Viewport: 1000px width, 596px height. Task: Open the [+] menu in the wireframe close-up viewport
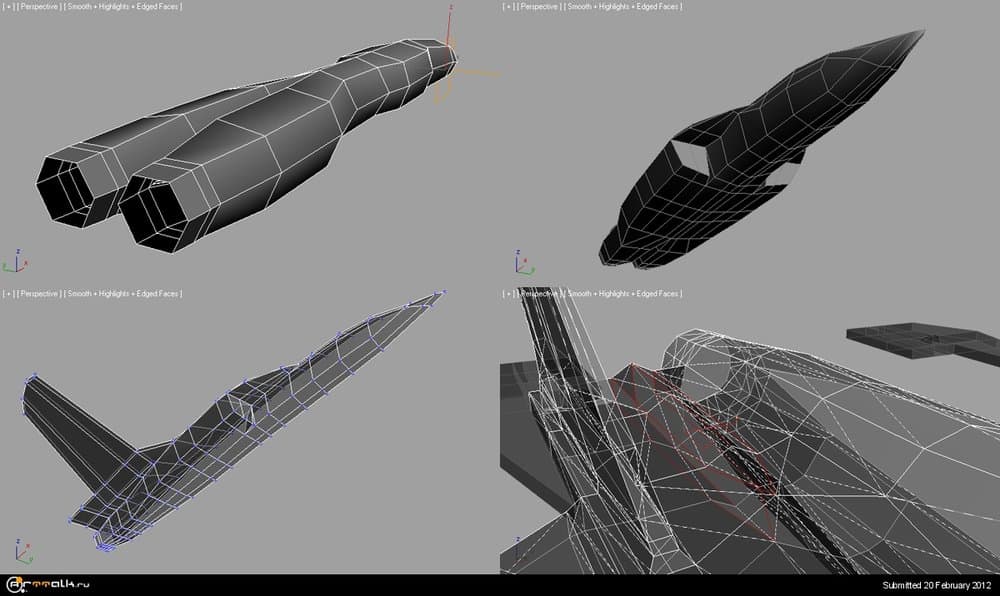click(x=508, y=294)
